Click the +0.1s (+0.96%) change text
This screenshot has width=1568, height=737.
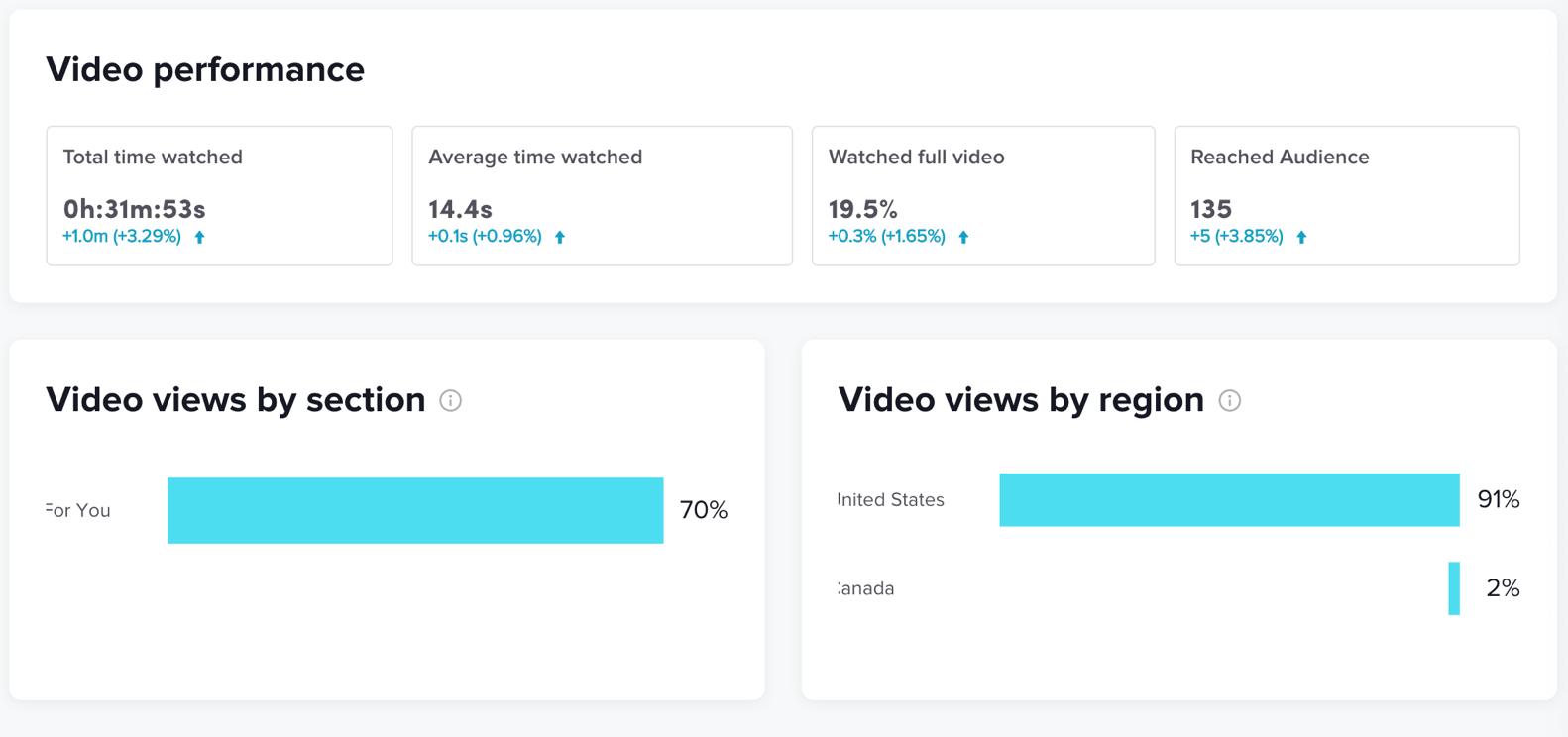coord(485,237)
